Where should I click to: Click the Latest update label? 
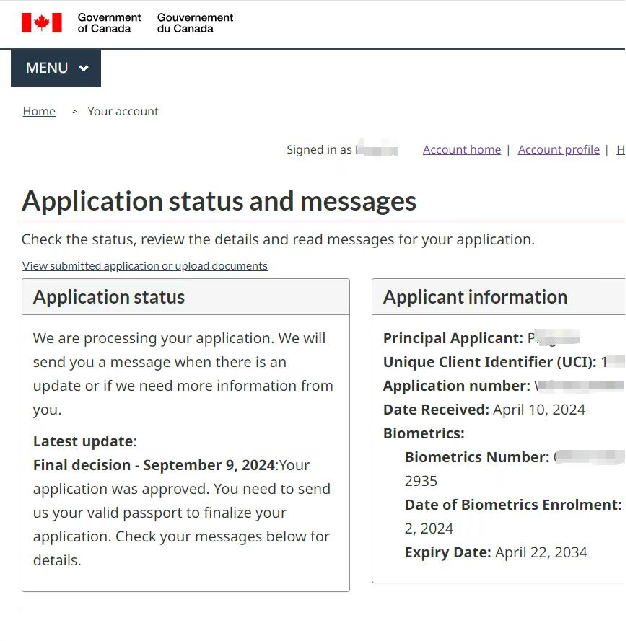(x=85, y=441)
